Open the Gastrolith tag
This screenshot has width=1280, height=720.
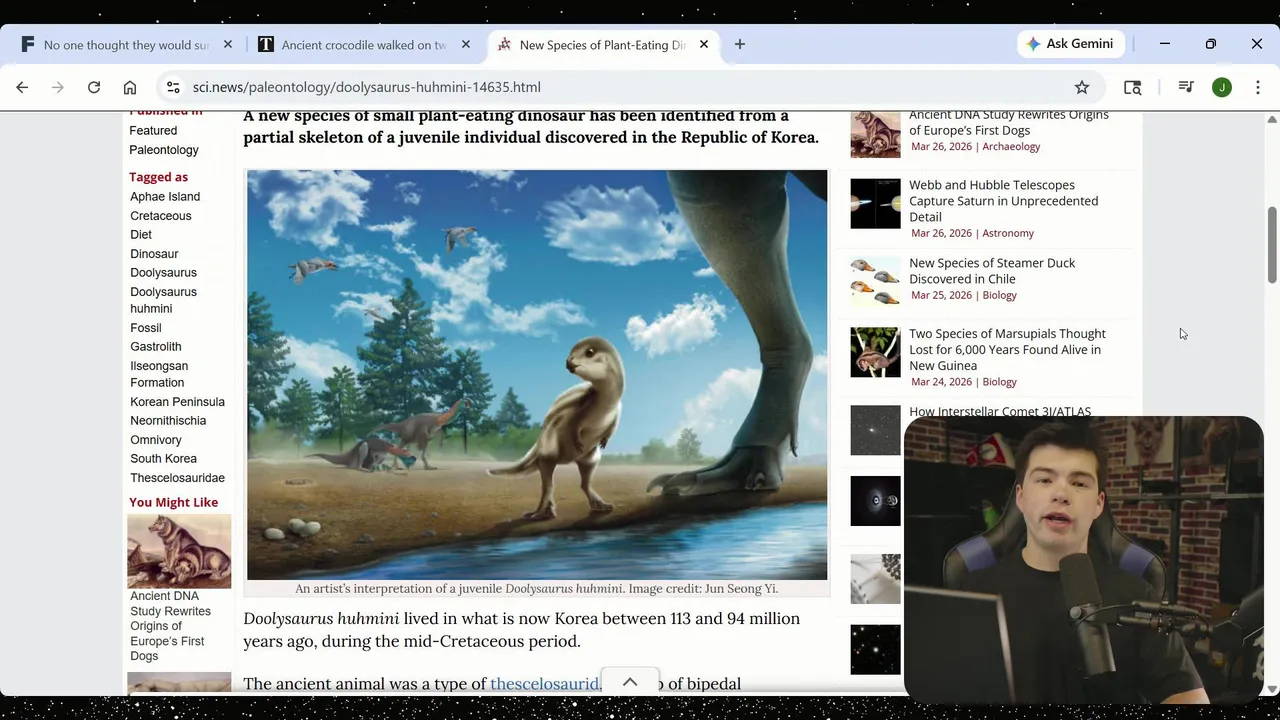[156, 347]
